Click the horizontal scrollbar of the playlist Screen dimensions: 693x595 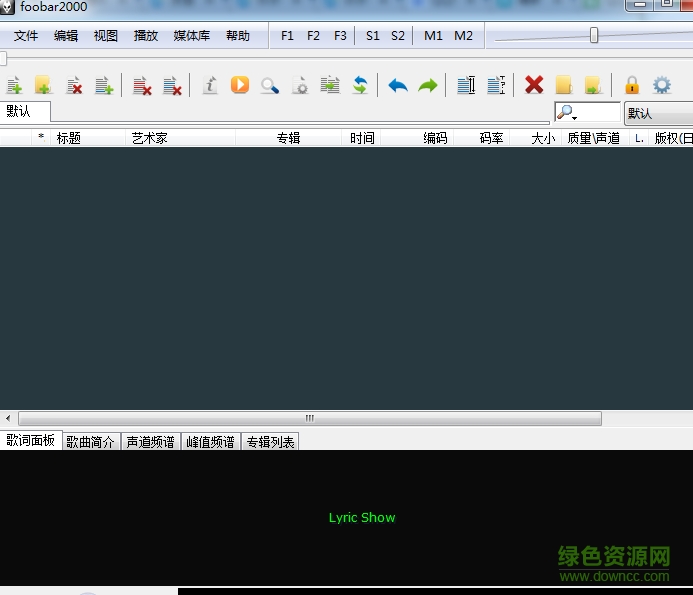(309, 418)
